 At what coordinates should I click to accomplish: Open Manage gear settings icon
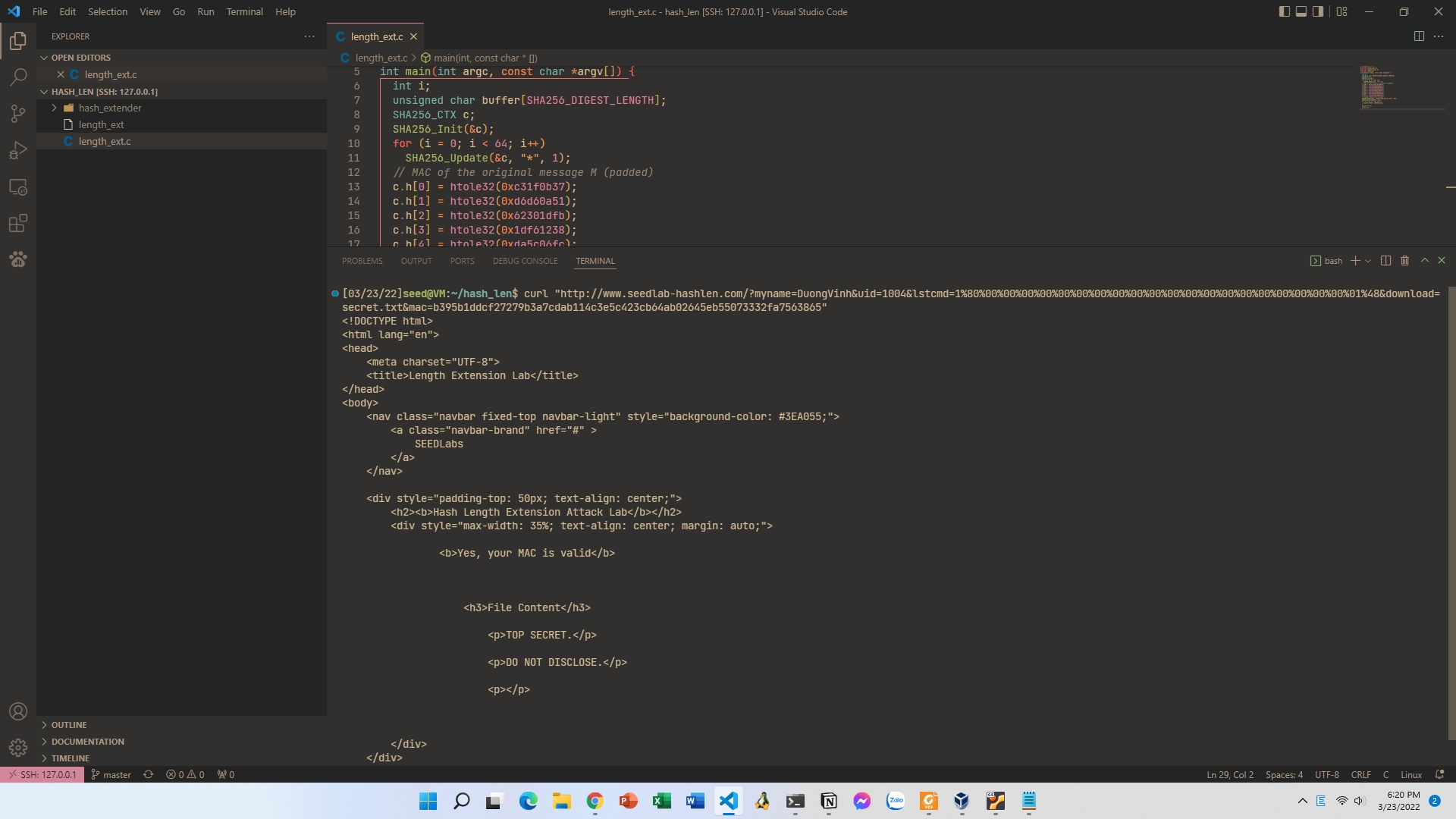(x=18, y=748)
